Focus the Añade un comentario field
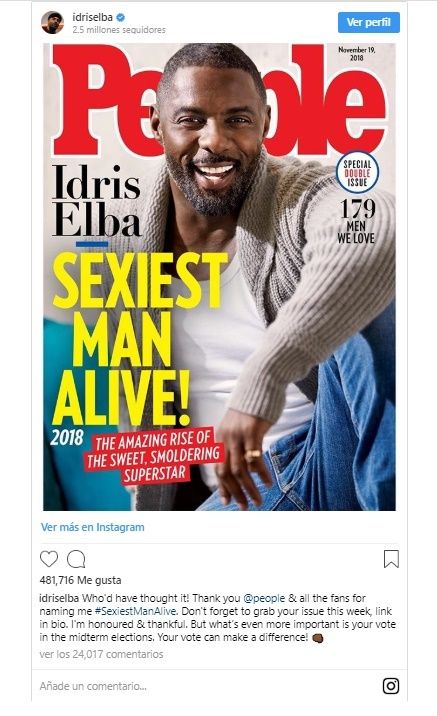437x716 pixels. (205, 686)
